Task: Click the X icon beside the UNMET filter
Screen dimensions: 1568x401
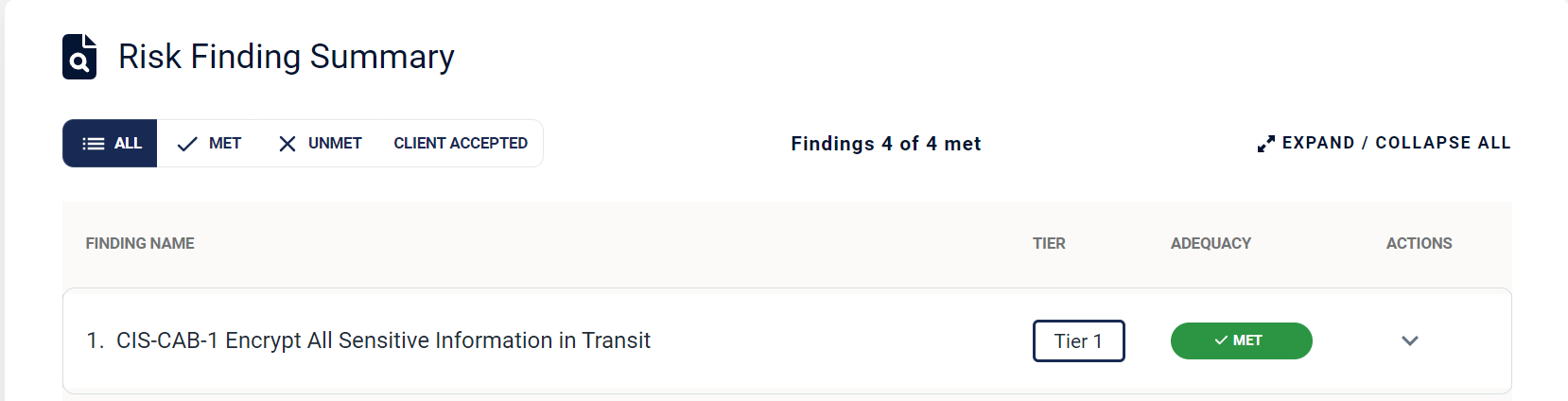Action: 287,144
